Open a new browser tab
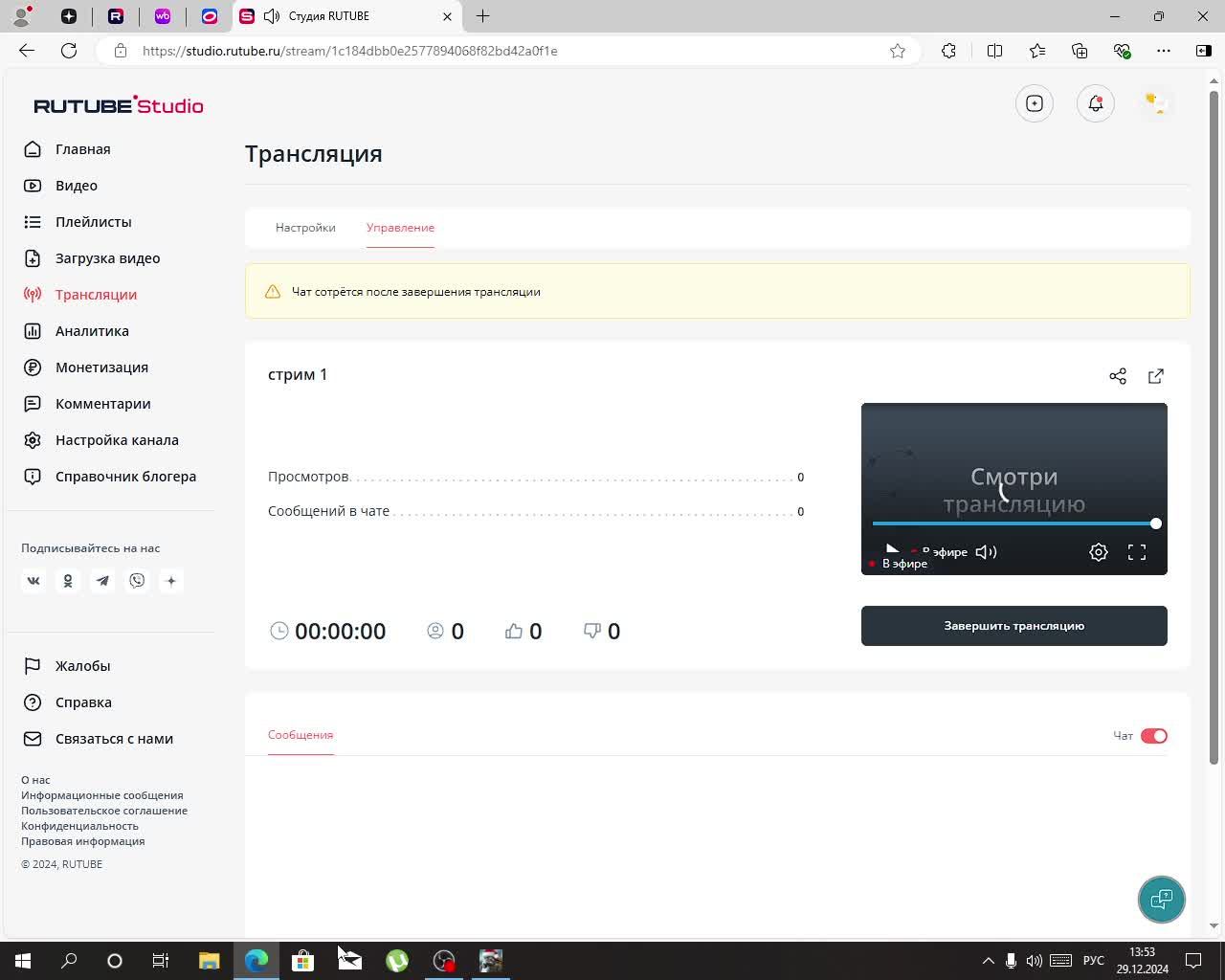The height and width of the screenshot is (980, 1225). click(x=483, y=16)
